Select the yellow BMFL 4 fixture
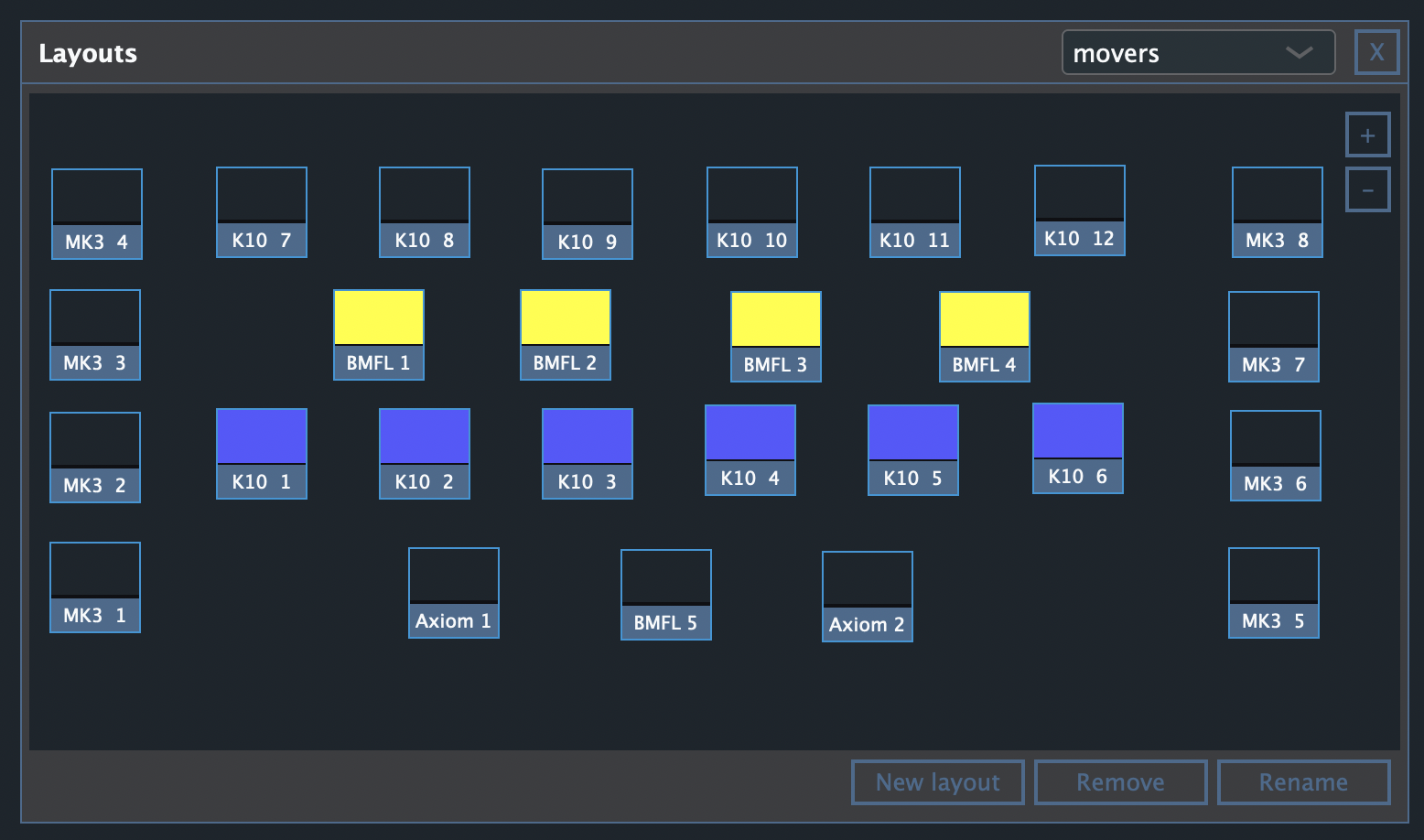The width and height of the screenshot is (1424, 840). coord(985,336)
